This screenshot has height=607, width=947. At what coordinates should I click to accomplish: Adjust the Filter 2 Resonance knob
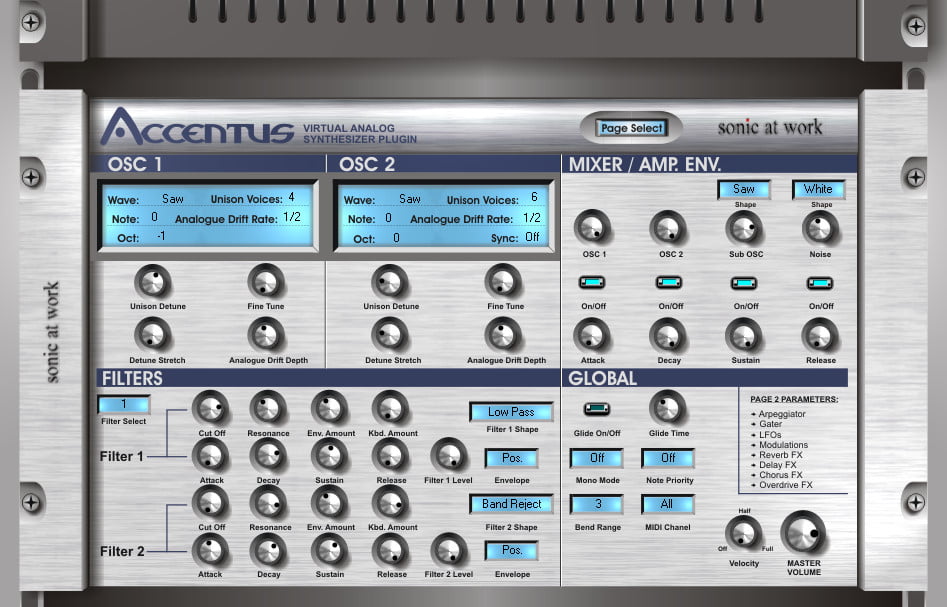pyautogui.click(x=269, y=504)
